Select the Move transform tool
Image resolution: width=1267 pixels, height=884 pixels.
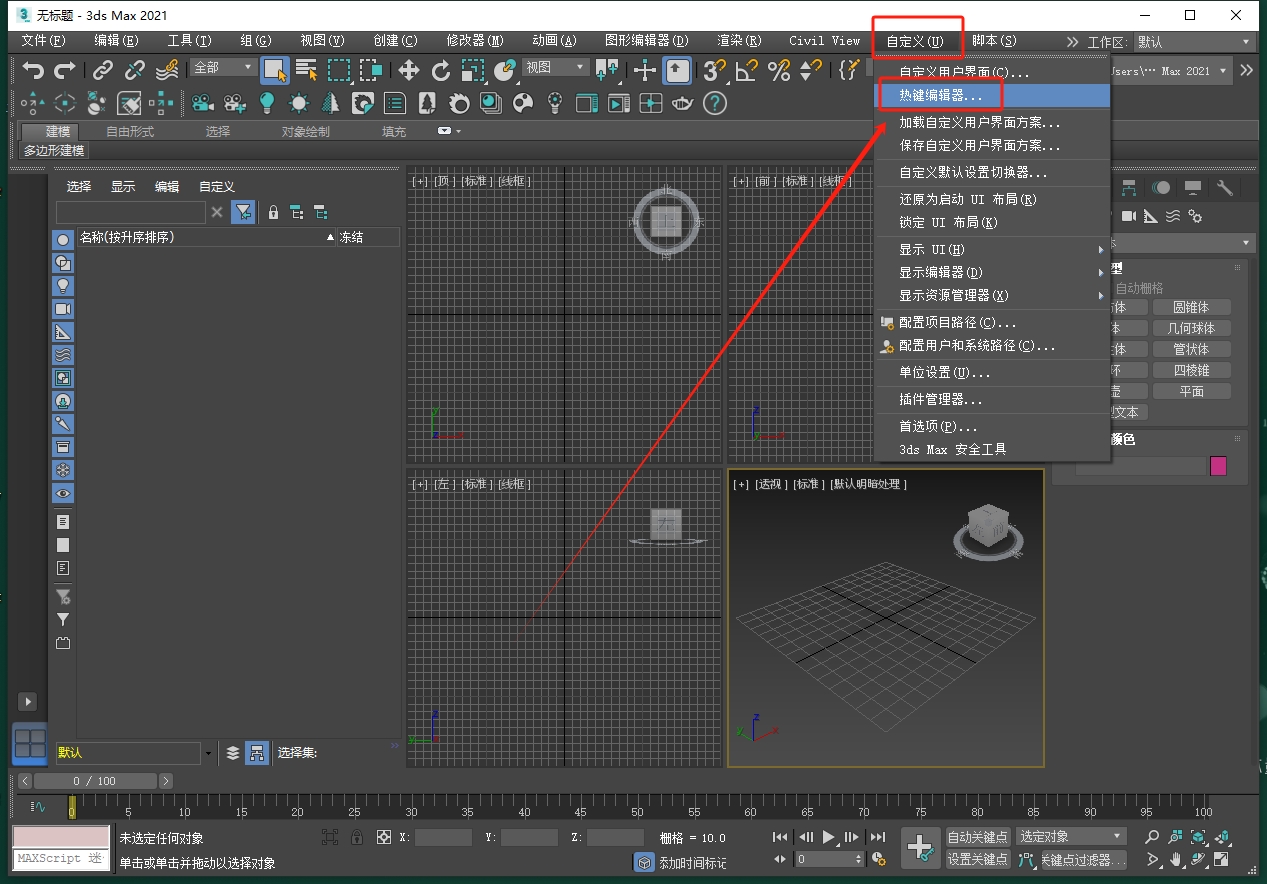[408, 70]
